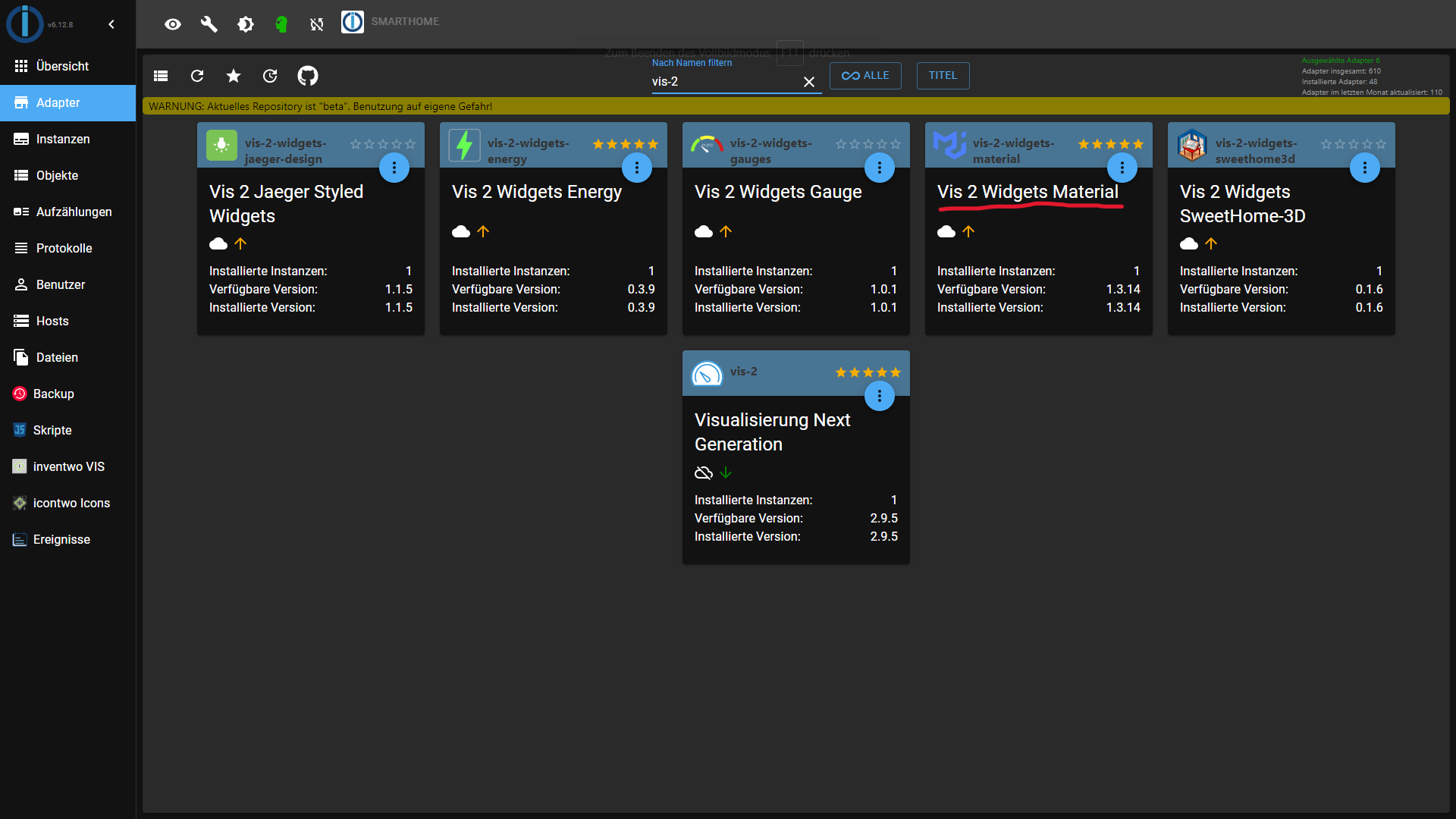Open Instanzen in the sidebar
The height and width of the screenshot is (819, 1456).
coord(68,140)
